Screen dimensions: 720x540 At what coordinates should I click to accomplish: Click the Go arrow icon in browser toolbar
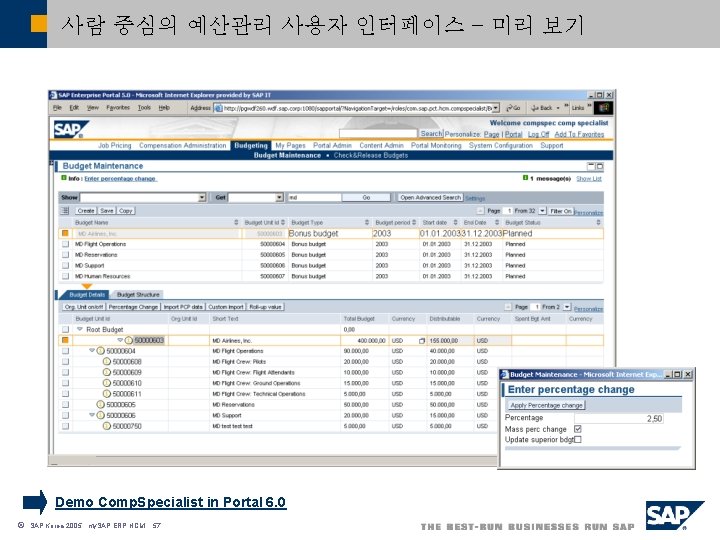[x=510, y=108]
